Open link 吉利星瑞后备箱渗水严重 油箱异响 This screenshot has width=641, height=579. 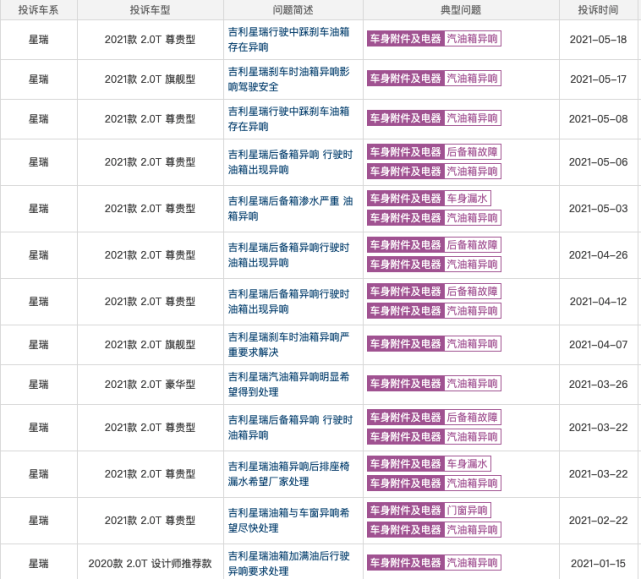coord(290,209)
